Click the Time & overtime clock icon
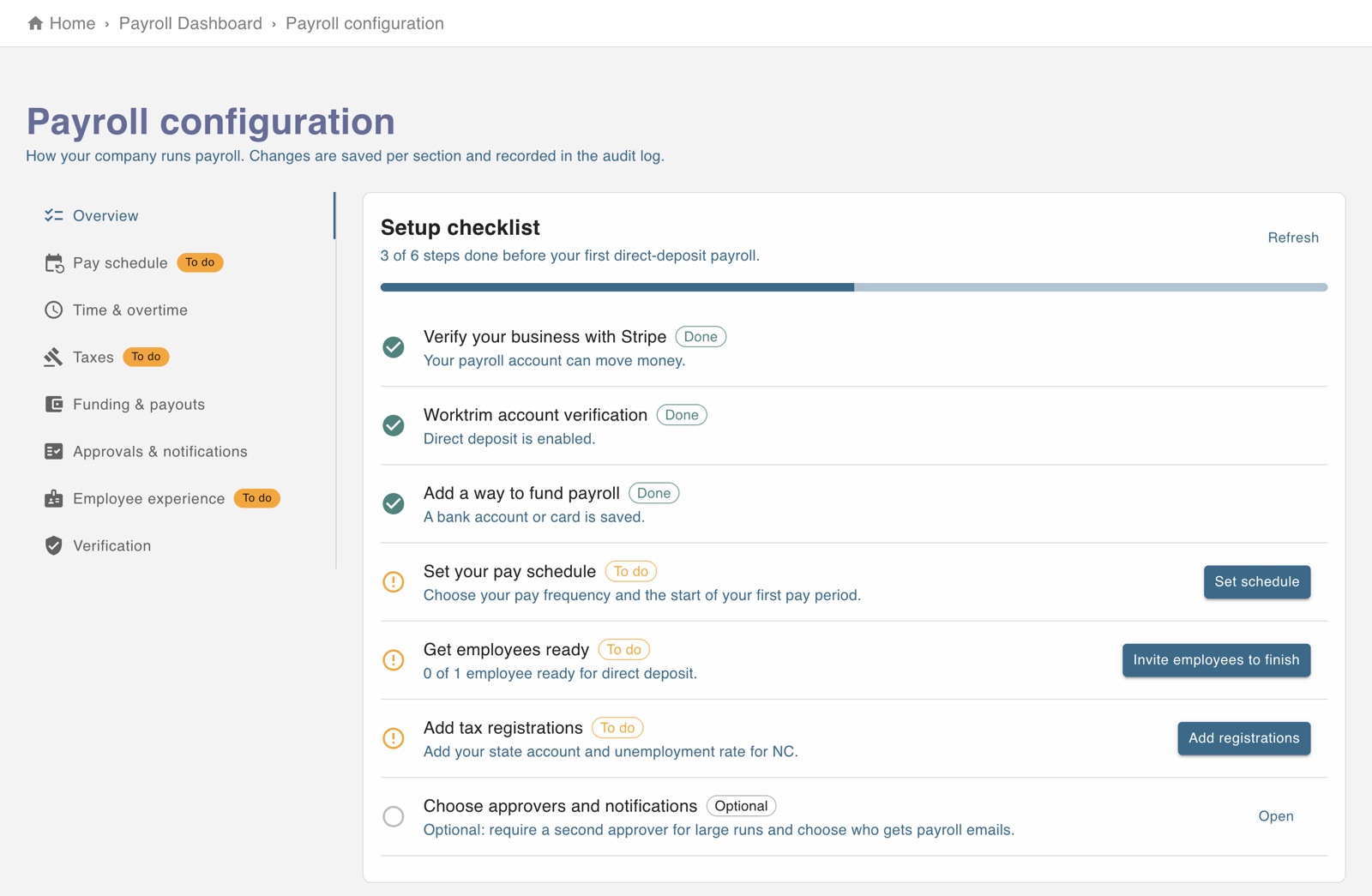This screenshot has height=896, width=1372. [x=54, y=310]
